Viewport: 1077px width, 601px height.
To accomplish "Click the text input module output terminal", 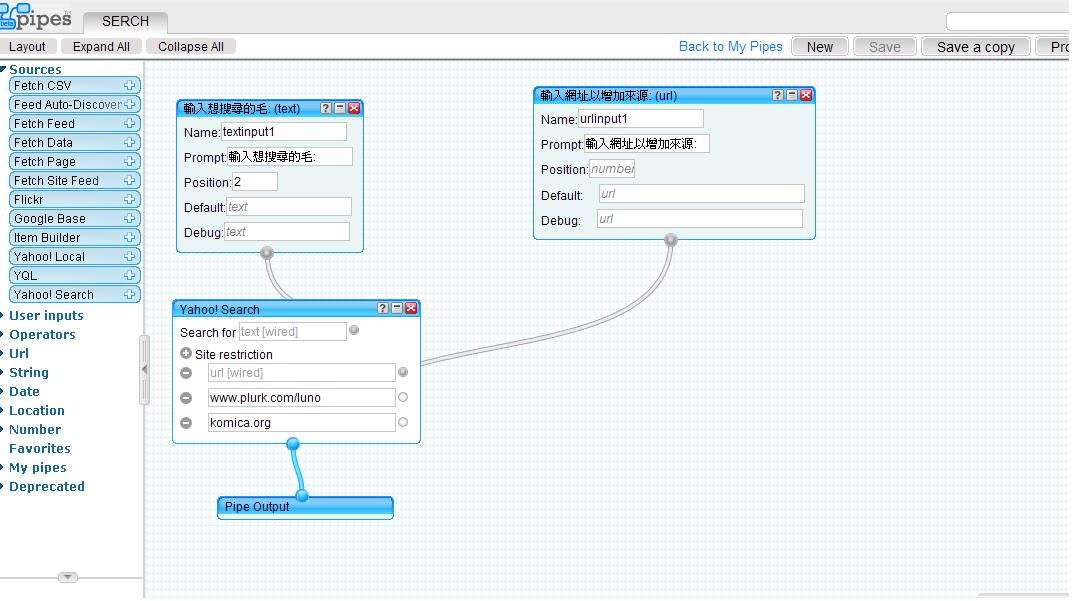I will click(x=267, y=253).
